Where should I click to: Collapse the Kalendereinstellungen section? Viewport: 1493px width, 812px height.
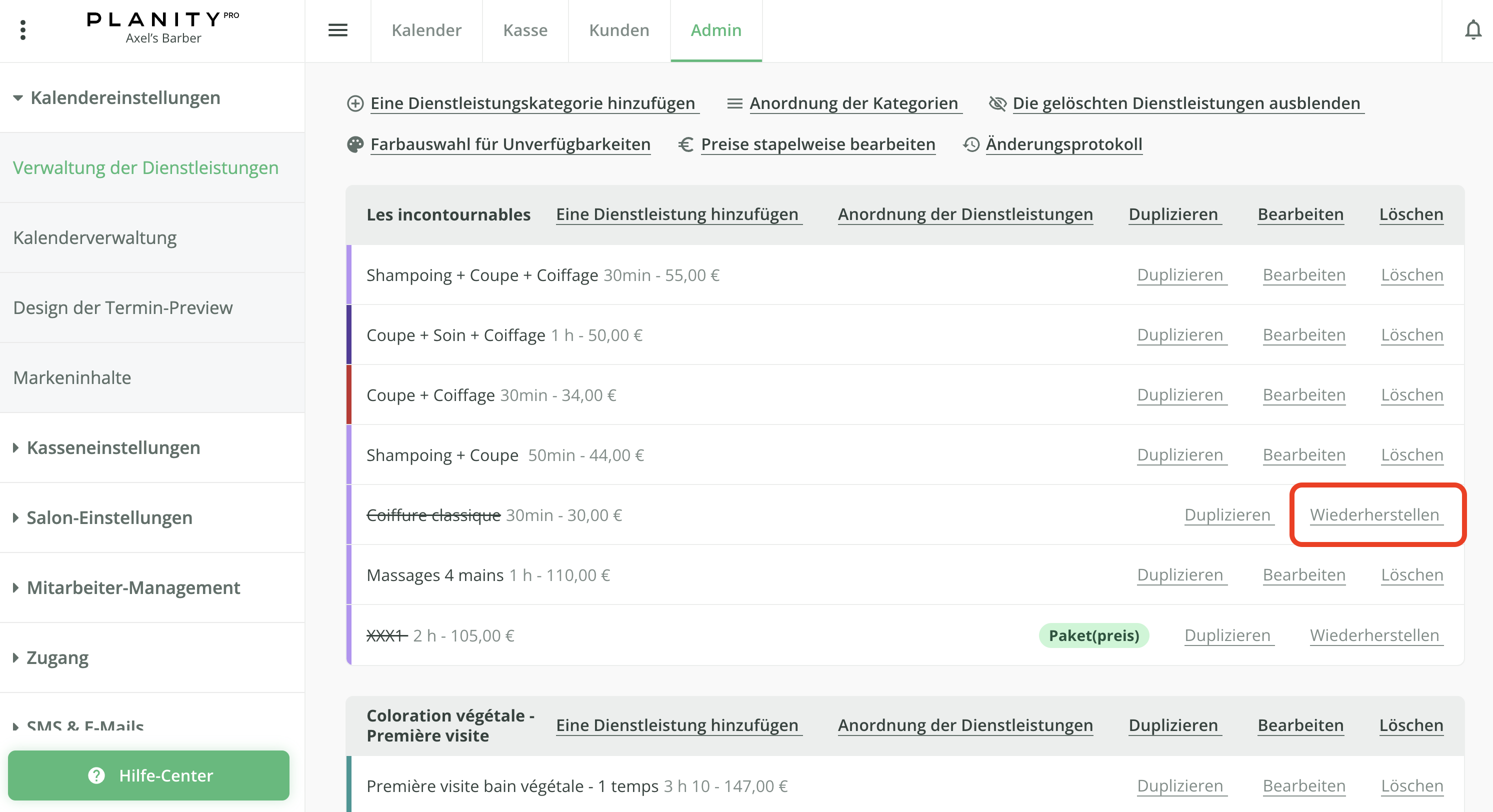tap(18, 98)
